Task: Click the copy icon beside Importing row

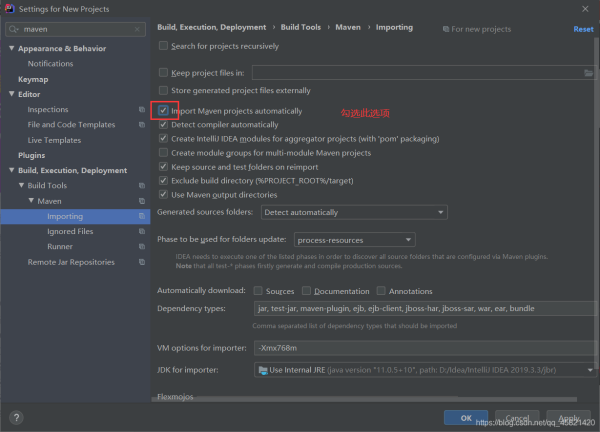Action: click(x=142, y=216)
